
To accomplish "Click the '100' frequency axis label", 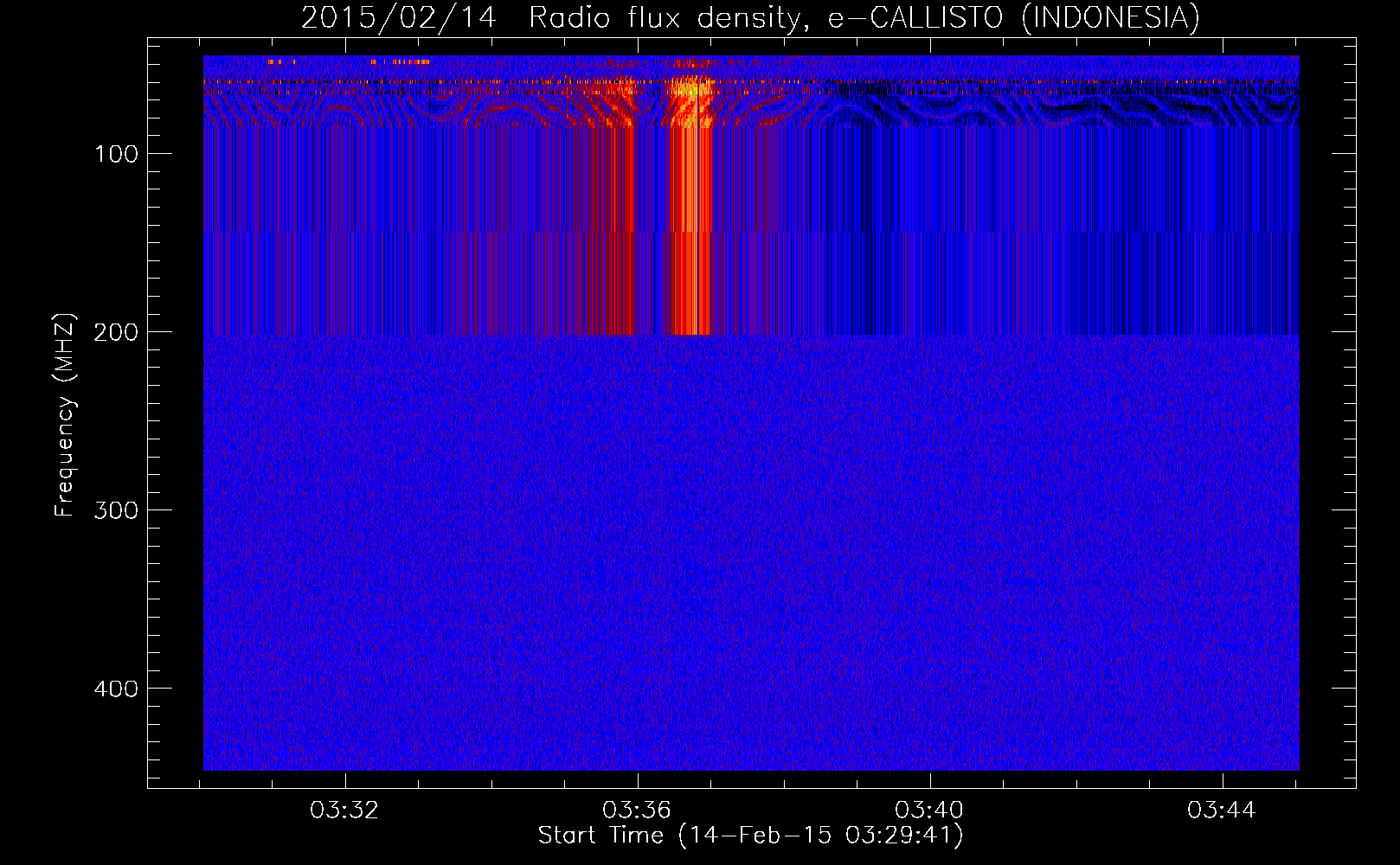I will (x=117, y=154).
